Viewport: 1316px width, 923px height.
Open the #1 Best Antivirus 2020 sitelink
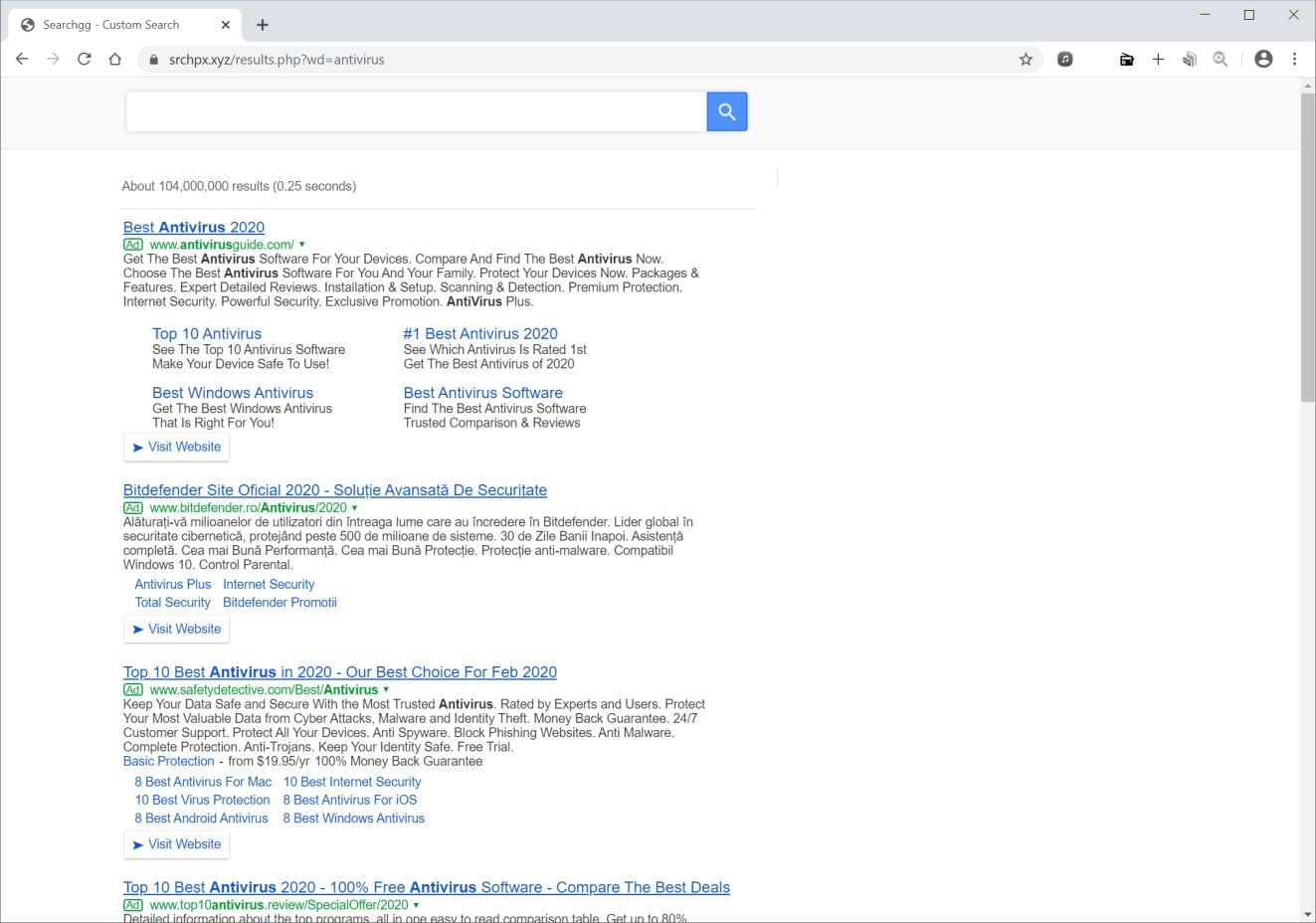click(x=480, y=334)
